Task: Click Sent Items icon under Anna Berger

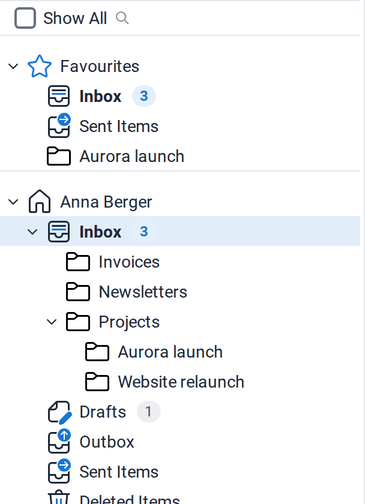Action: tap(59, 471)
